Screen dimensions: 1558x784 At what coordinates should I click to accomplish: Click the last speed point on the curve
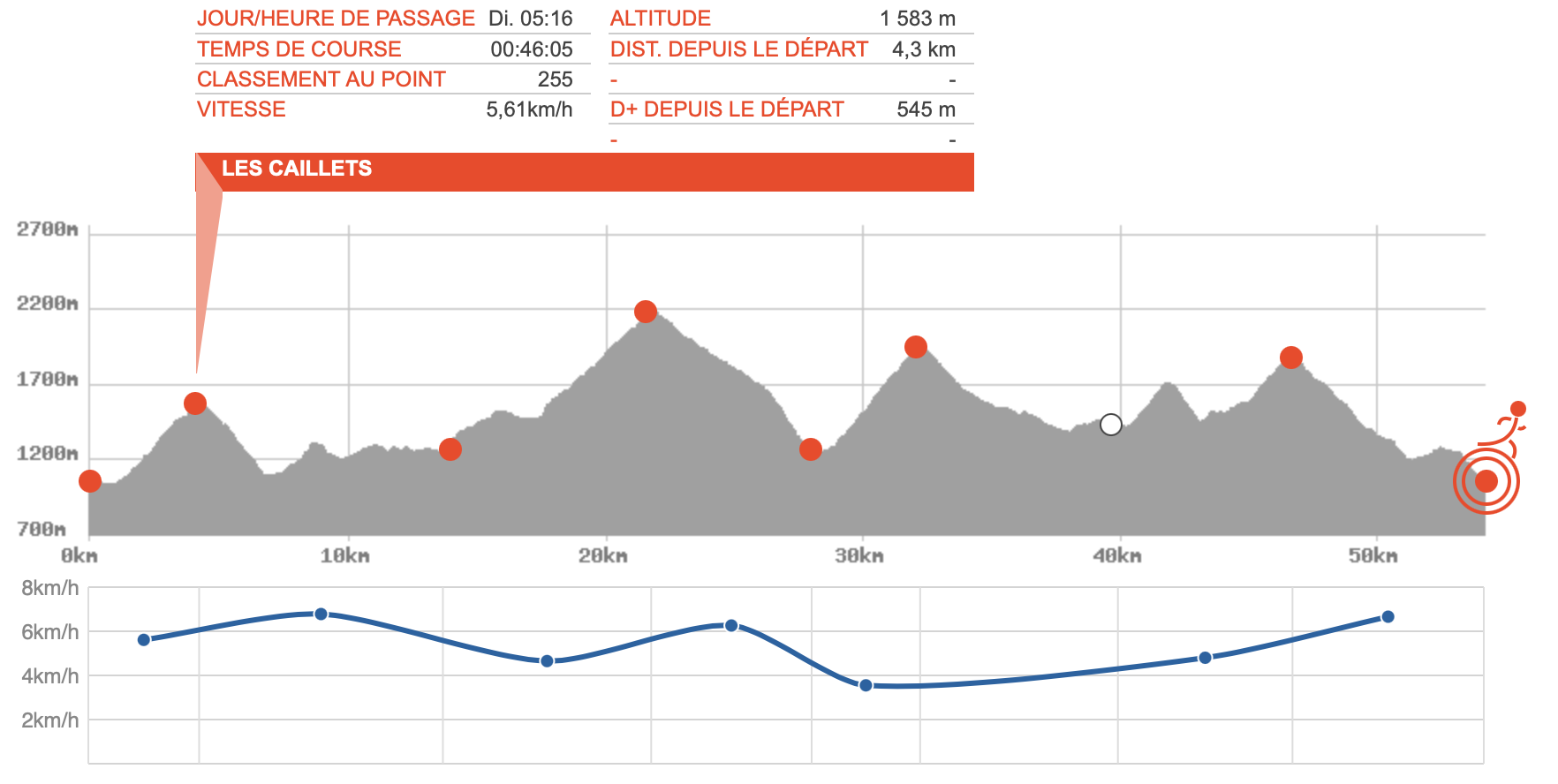(x=1388, y=616)
